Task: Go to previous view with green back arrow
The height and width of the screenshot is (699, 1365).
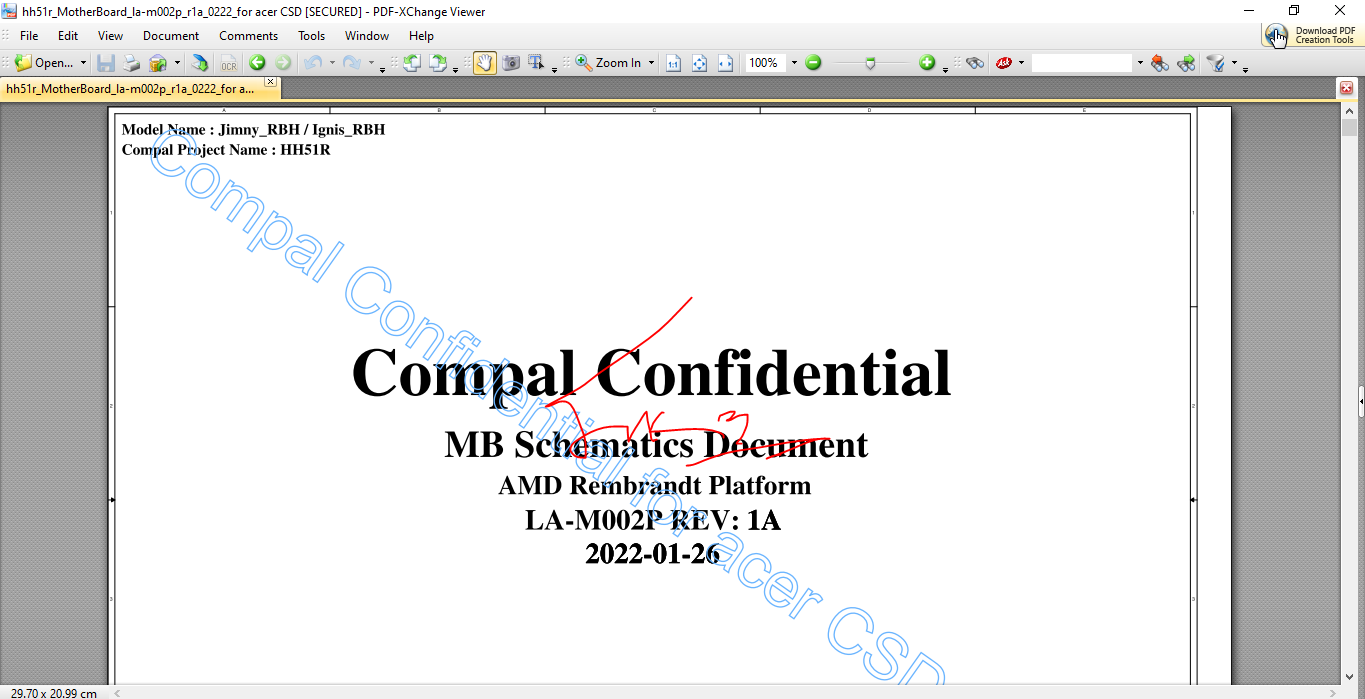Action: 258,63
